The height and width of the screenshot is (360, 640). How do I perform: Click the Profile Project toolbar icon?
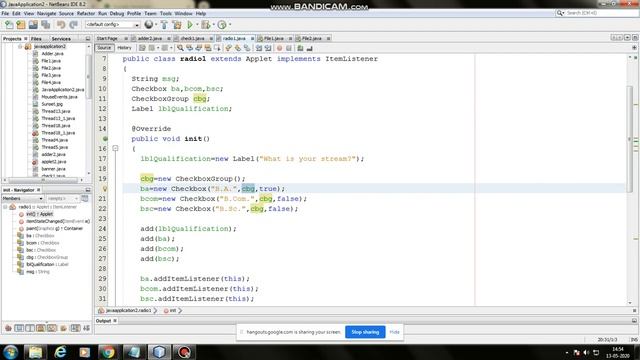pyautogui.click(x=222, y=25)
